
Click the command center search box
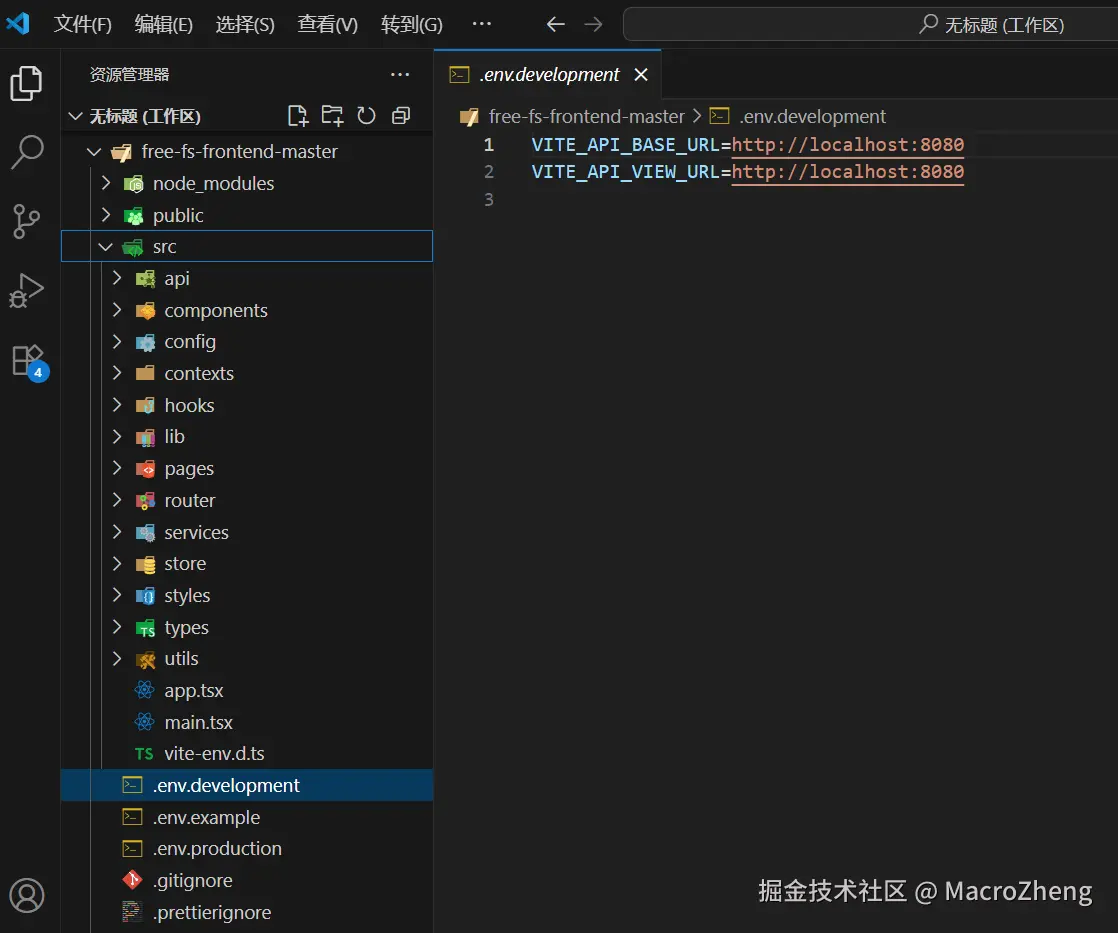[870, 24]
